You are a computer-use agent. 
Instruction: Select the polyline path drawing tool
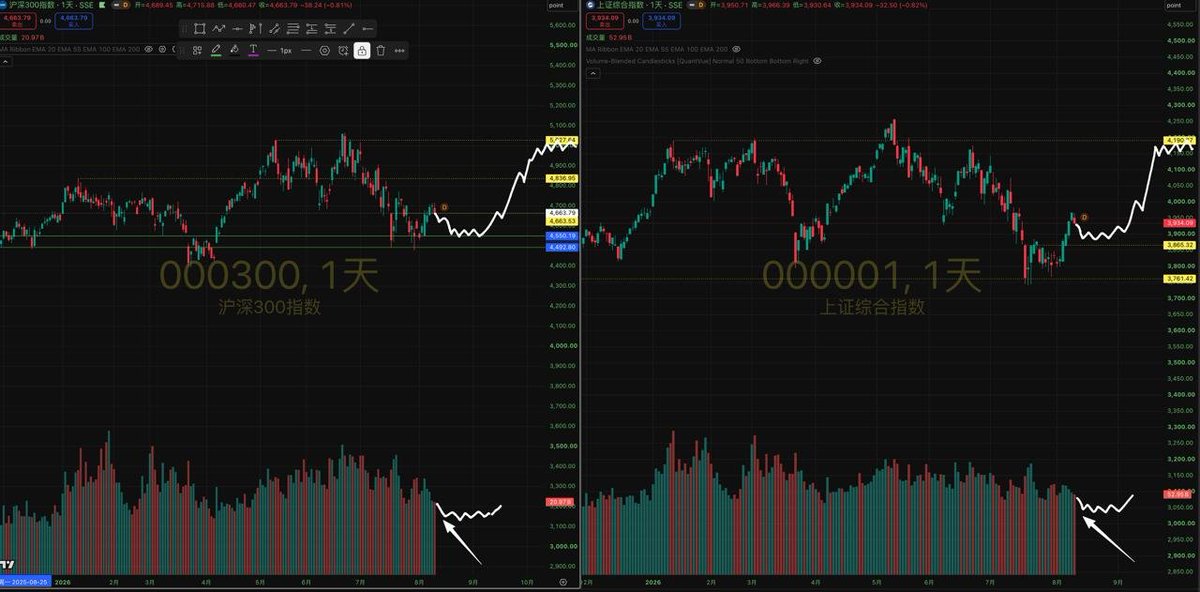point(218,28)
